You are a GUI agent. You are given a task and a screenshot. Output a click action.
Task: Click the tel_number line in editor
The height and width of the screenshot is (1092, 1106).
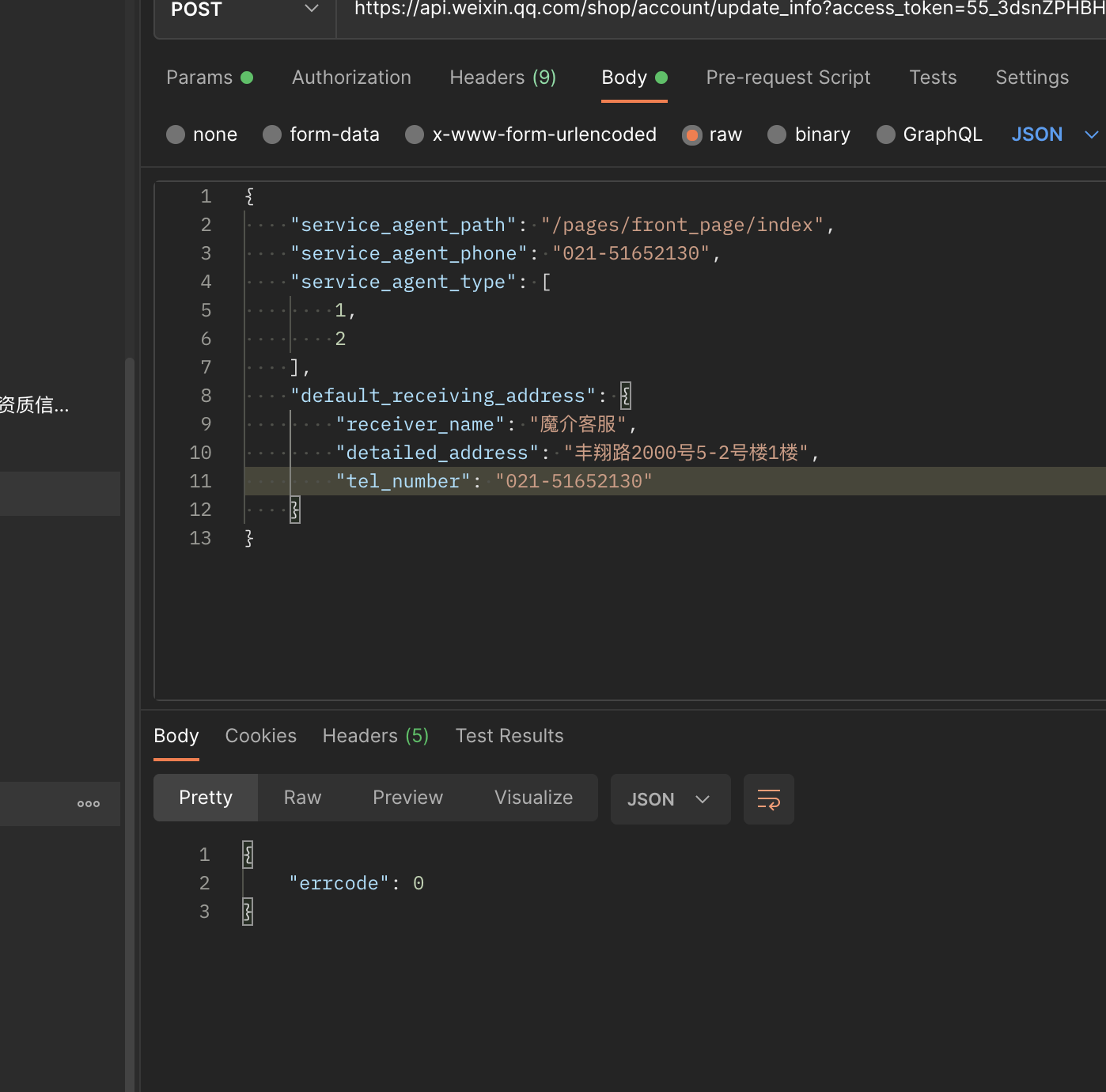(675, 481)
